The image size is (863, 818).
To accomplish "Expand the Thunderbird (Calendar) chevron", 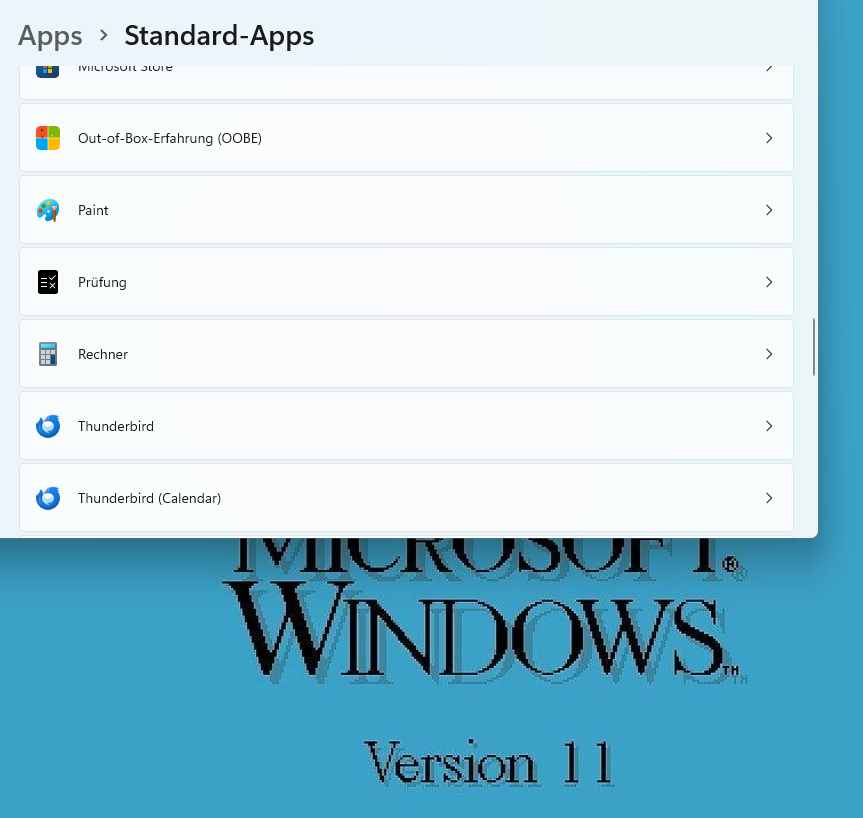I will (x=769, y=498).
